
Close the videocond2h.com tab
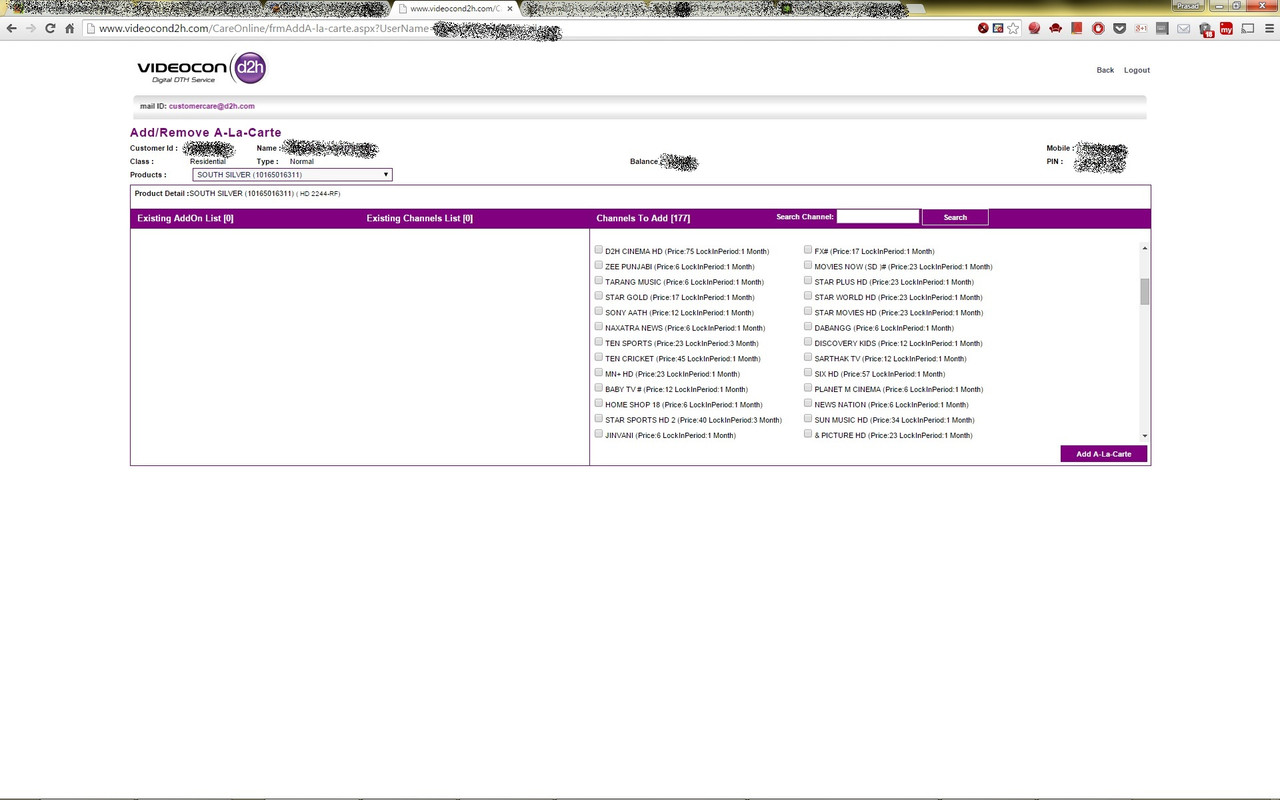click(508, 9)
